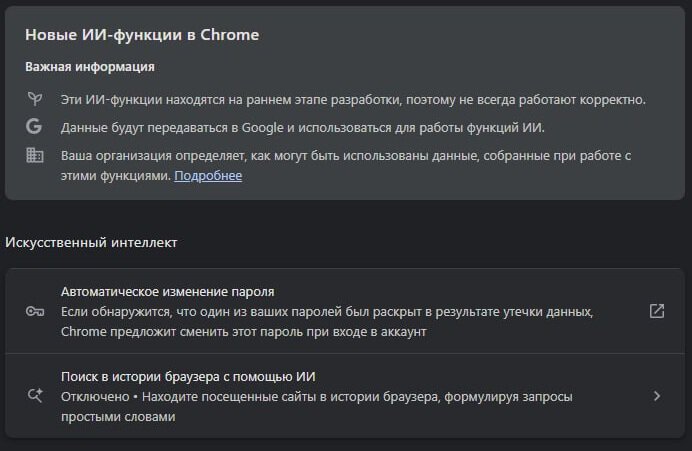The height and width of the screenshot is (451, 692).
Task: Click the Google G logo icon
Action: [34, 127]
